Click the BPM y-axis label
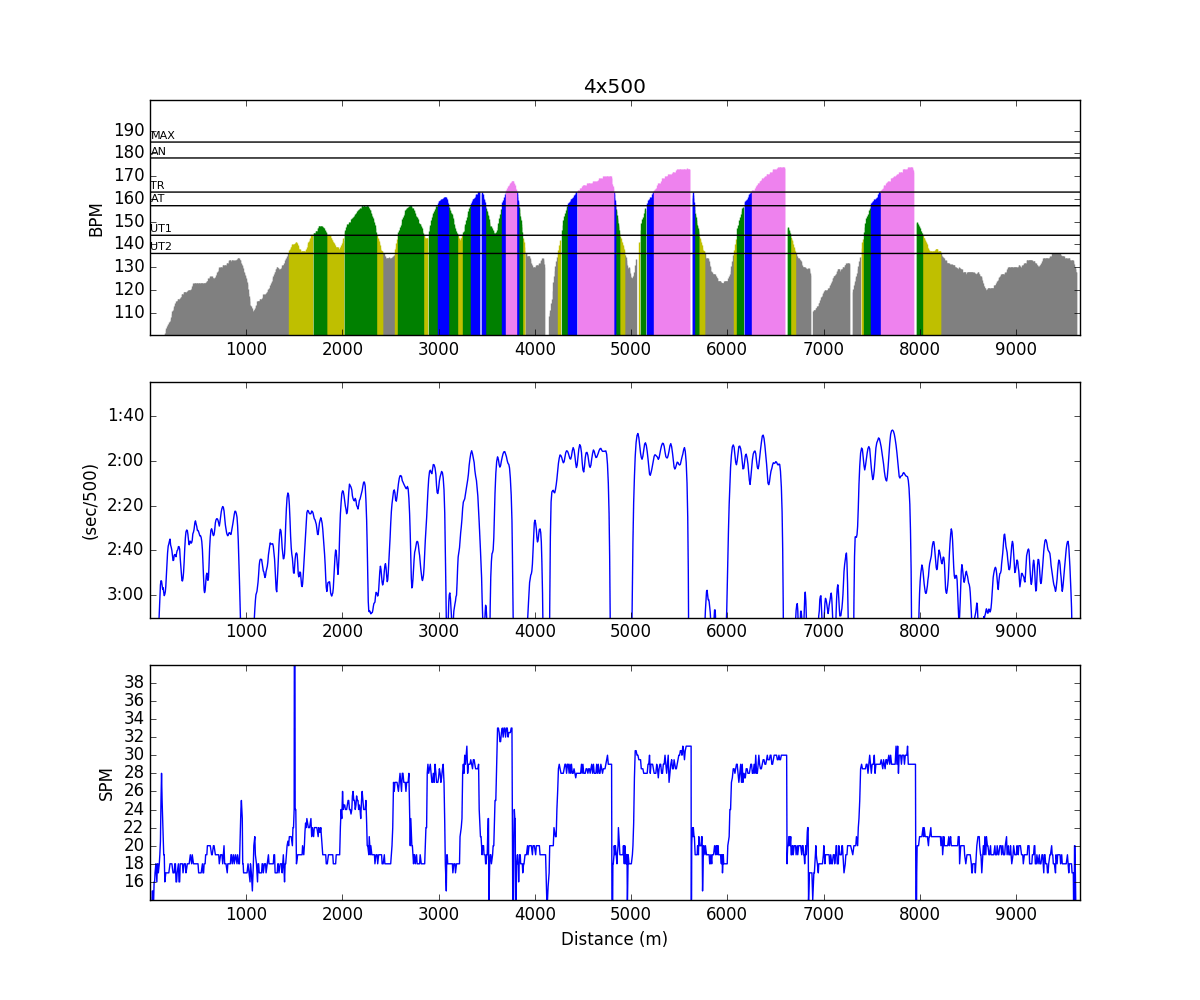This screenshot has width=1200, height=1000. click(96, 219)
